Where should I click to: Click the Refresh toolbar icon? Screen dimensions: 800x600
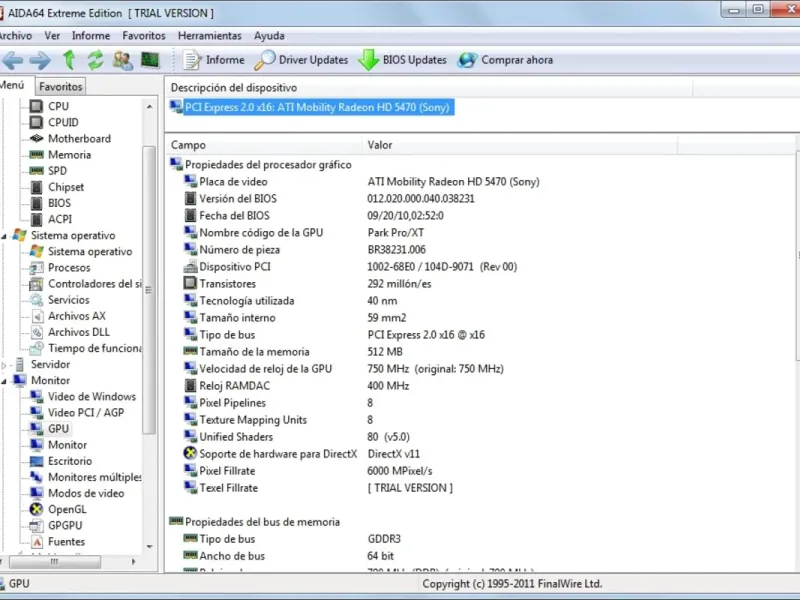[x=95, y=60]
